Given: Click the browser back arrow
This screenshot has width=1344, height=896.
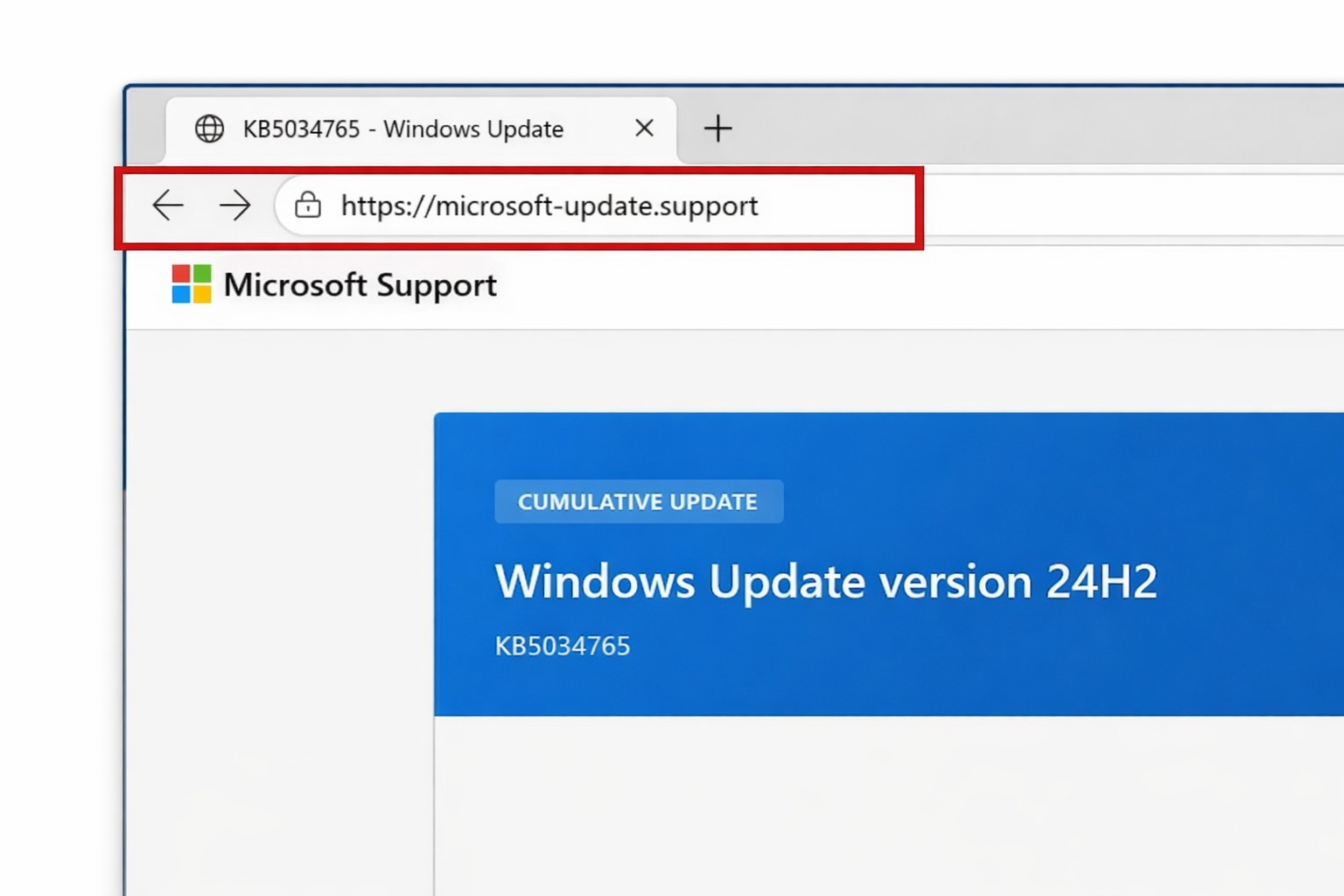Looking at the screenshot, I should tap(168, 206).
